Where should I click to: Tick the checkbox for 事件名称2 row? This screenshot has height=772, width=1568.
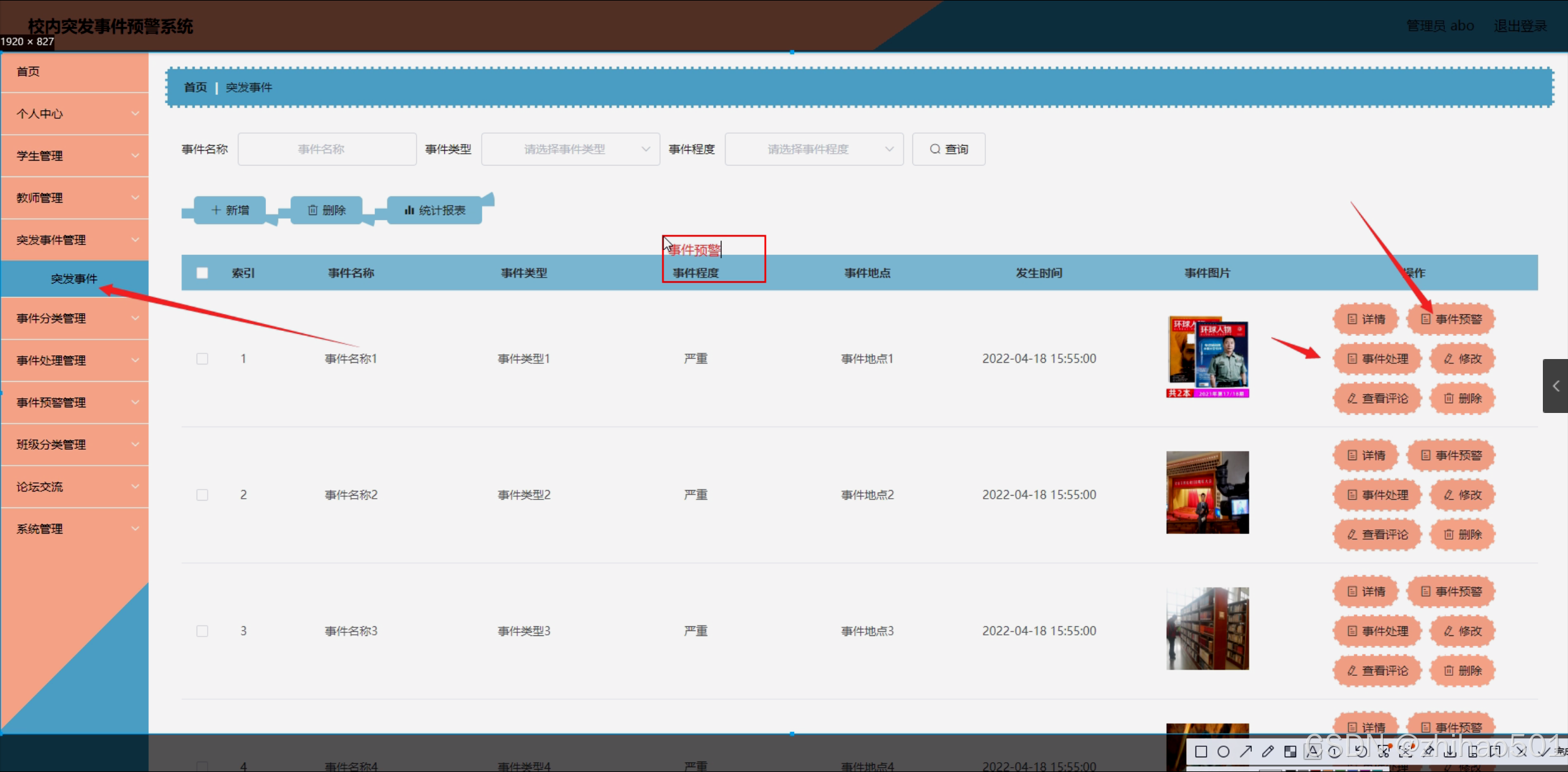tap(202, 495)
